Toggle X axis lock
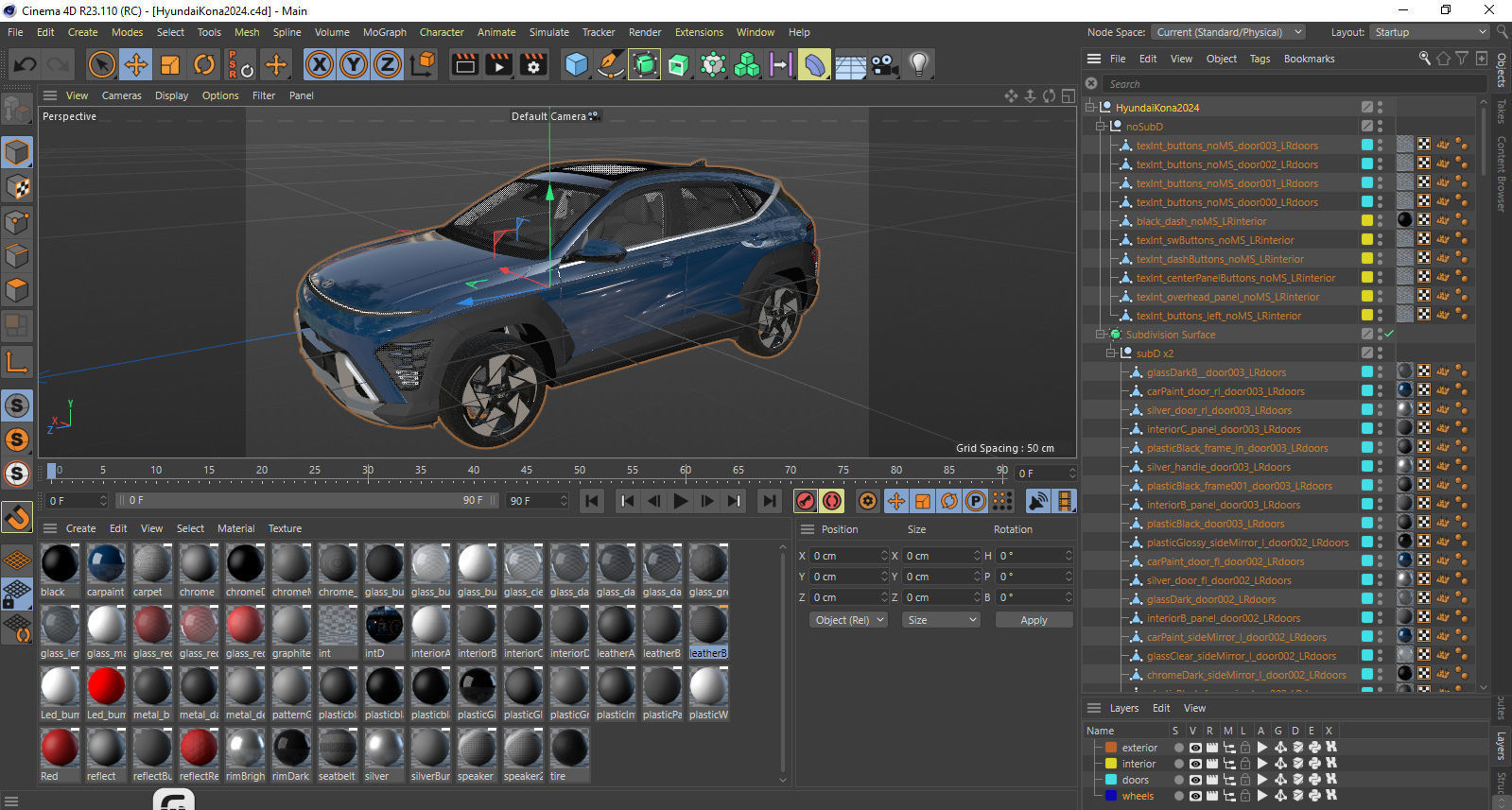This screenshot has width=1512, height=810. coord(320,64)
